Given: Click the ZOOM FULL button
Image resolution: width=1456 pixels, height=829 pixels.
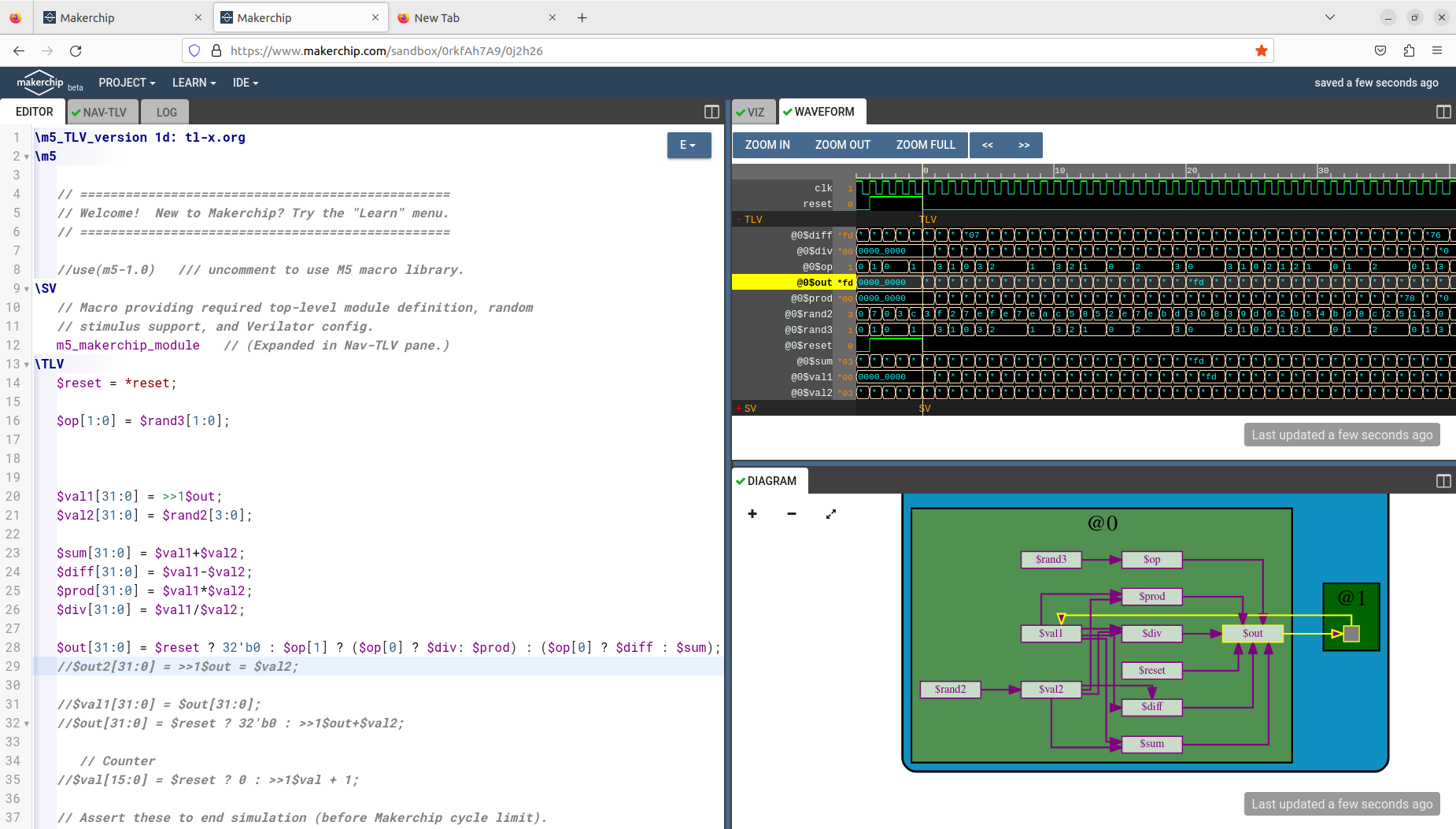Looking at the screenshot, I should [924, 145].
